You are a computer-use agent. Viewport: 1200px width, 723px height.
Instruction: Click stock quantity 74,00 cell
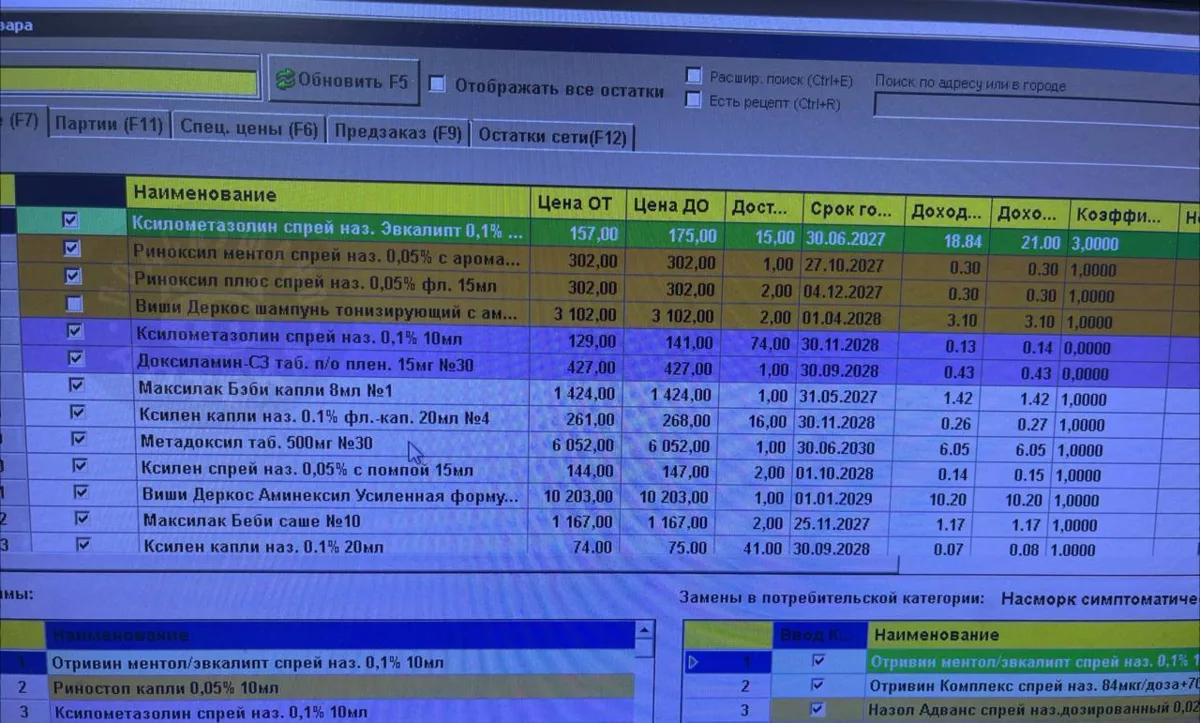tap(760, 344)
